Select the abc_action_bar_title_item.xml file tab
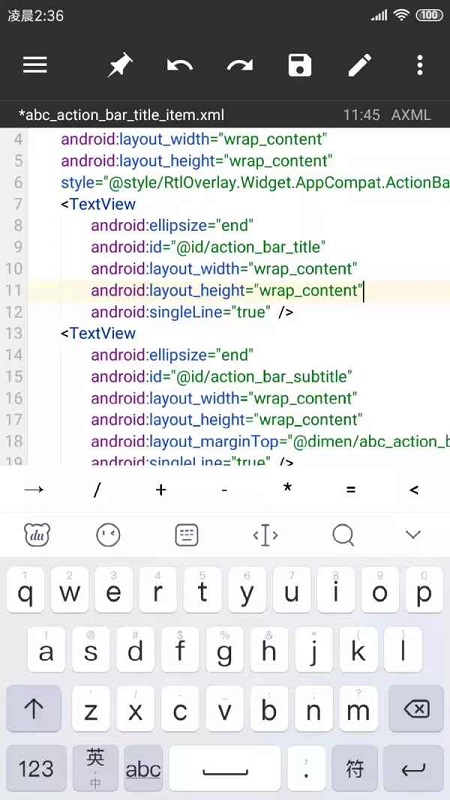The width and height of the screenshot is (450, 800). [x=121, y=115]
